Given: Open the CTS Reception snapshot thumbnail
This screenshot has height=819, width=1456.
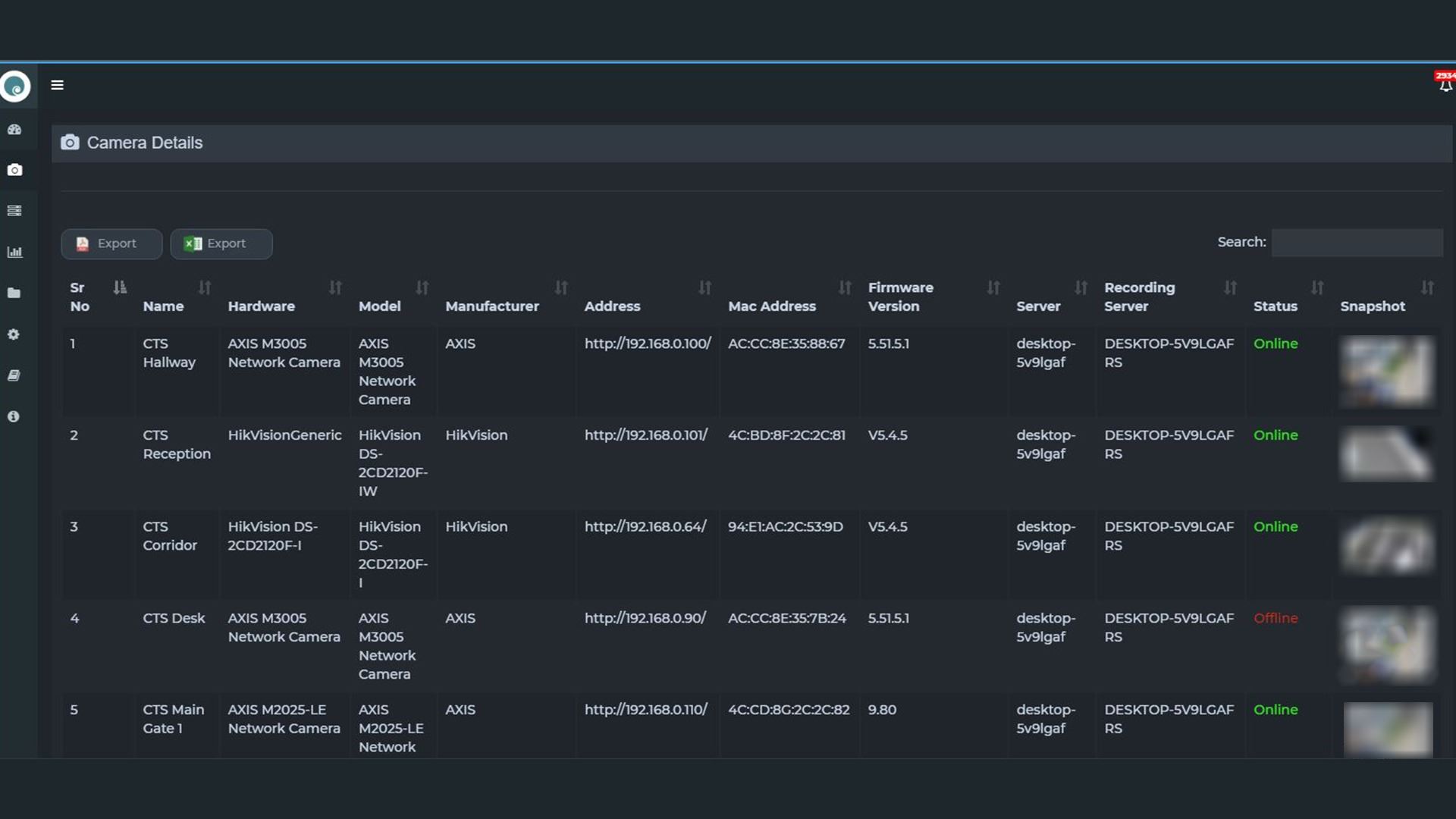Looking at the screenshot, I should click(1386, 453).
